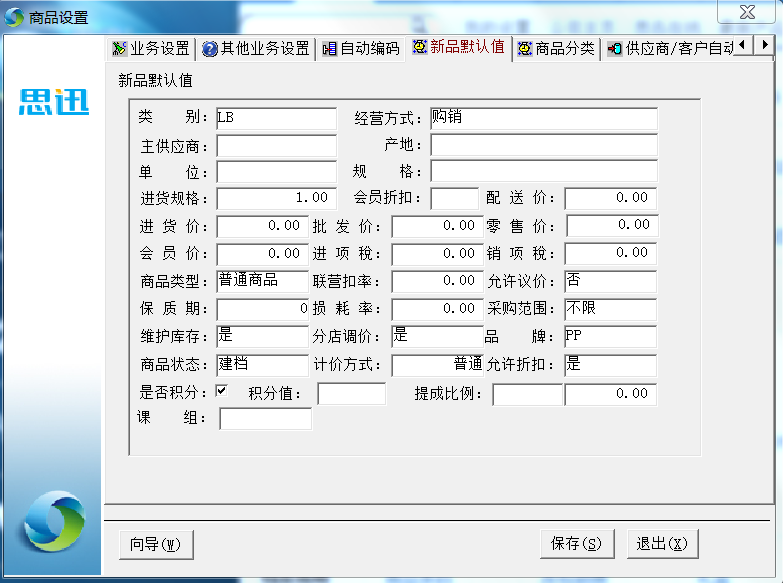The image size is (783, 583).
Task: Toggle the 是否积分 checkbox
Action: pyautogui.click(x=222, y=391)
